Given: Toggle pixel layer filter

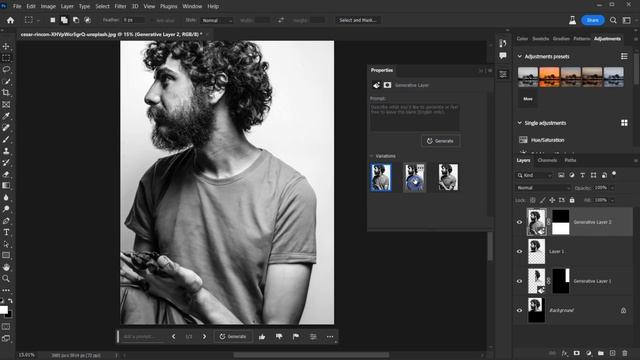Looking at the screenshot, I should click(x=561, y=175).
